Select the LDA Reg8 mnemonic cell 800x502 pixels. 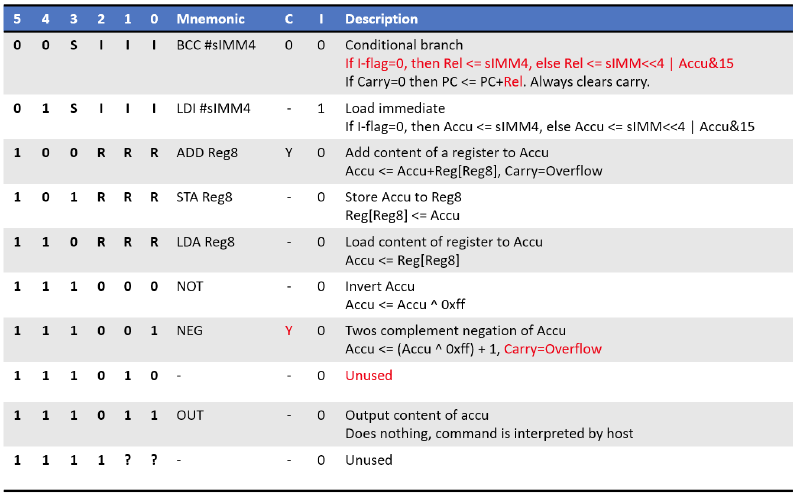pos(205,242)
